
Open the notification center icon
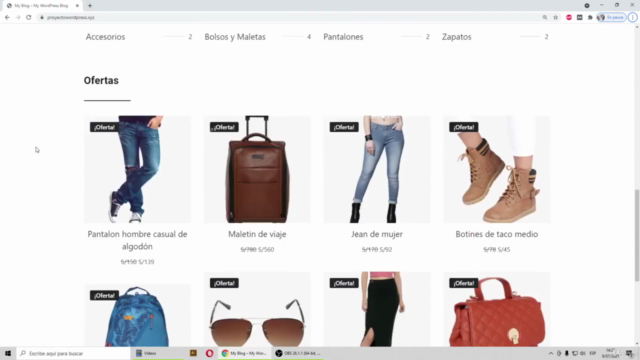629,353
